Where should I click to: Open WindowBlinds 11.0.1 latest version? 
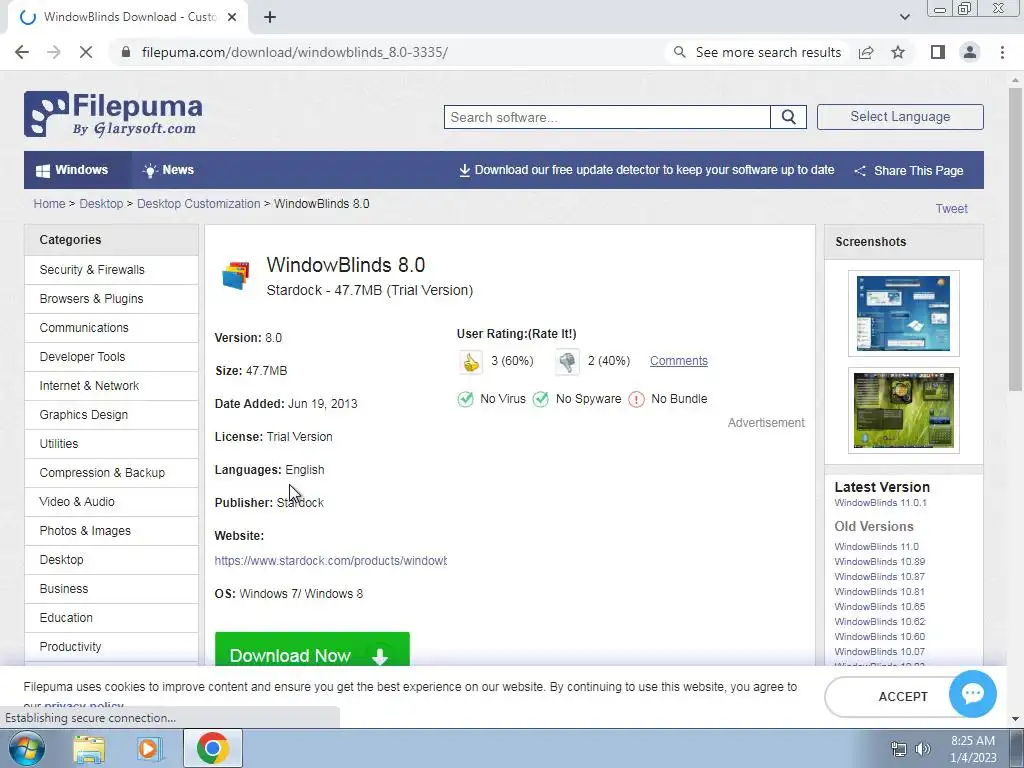click(x=880, y=503)
